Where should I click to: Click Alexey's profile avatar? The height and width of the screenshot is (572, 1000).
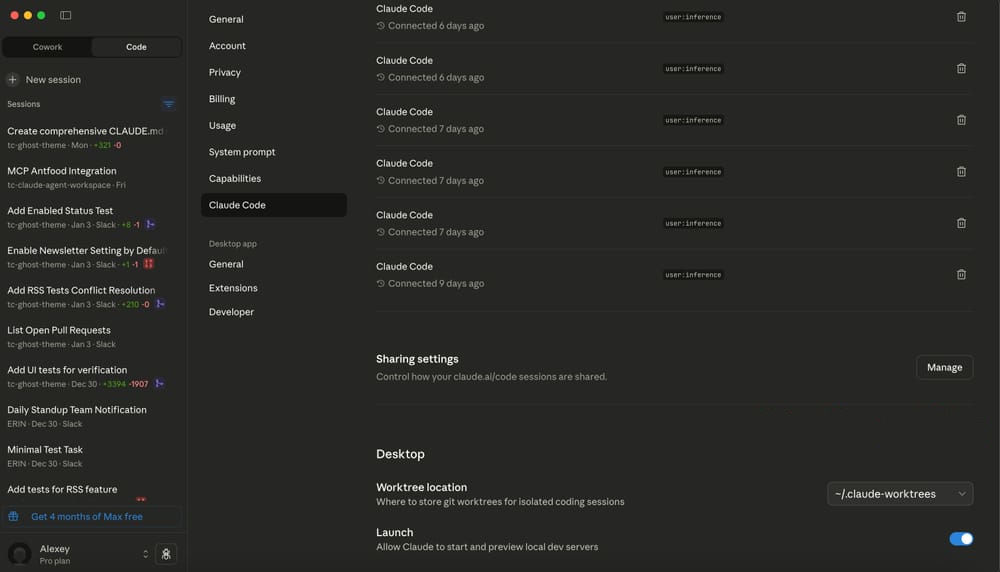point(20,554)
